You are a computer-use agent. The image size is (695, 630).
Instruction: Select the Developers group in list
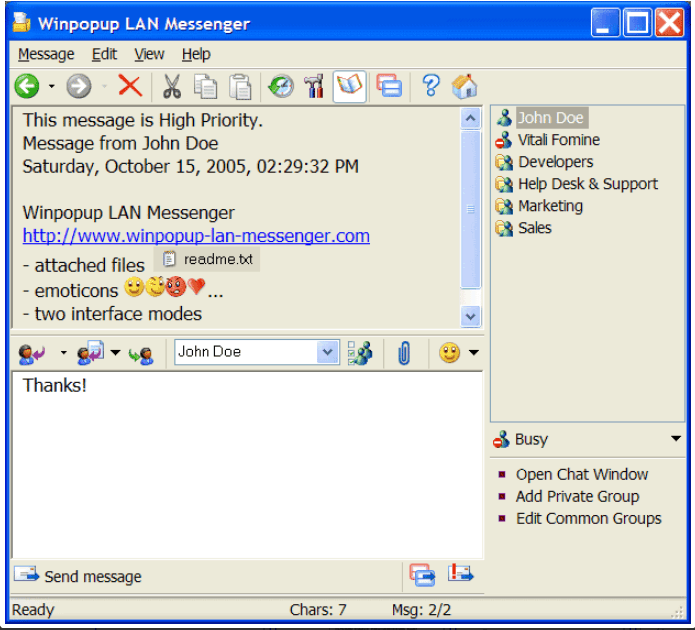point(555,162)
